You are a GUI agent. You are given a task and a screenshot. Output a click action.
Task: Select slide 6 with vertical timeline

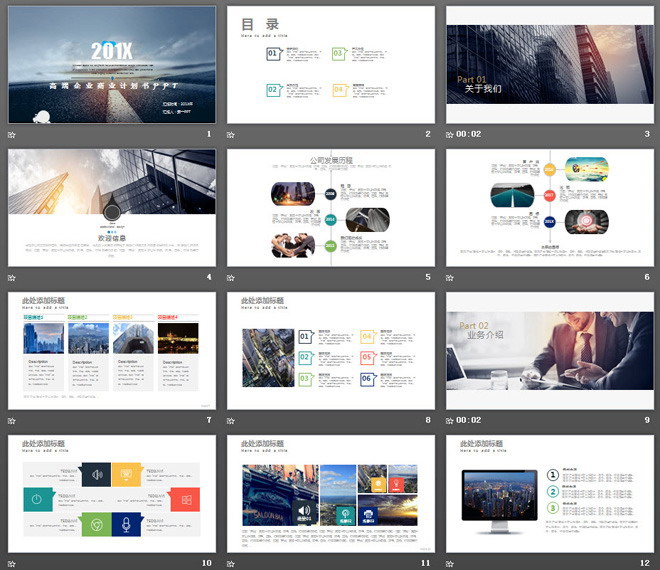pos(550,208)
